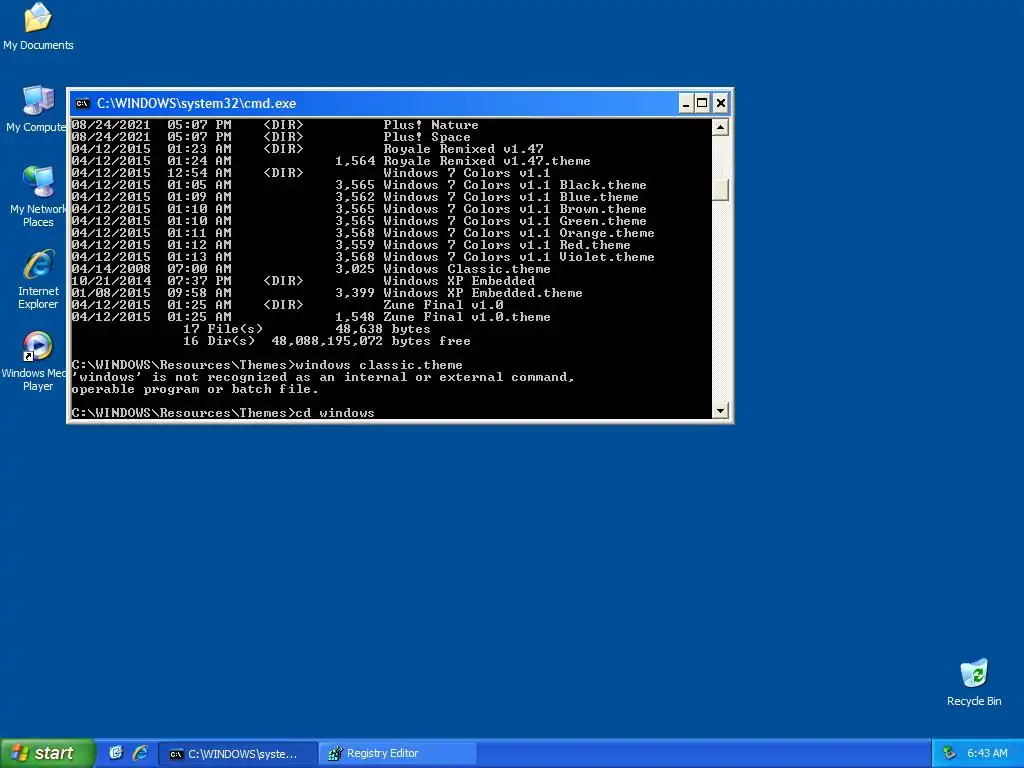Click 'operable program or batch file.' text
The height and width of the screenshot is (768, 1024).
click(195, 389)
